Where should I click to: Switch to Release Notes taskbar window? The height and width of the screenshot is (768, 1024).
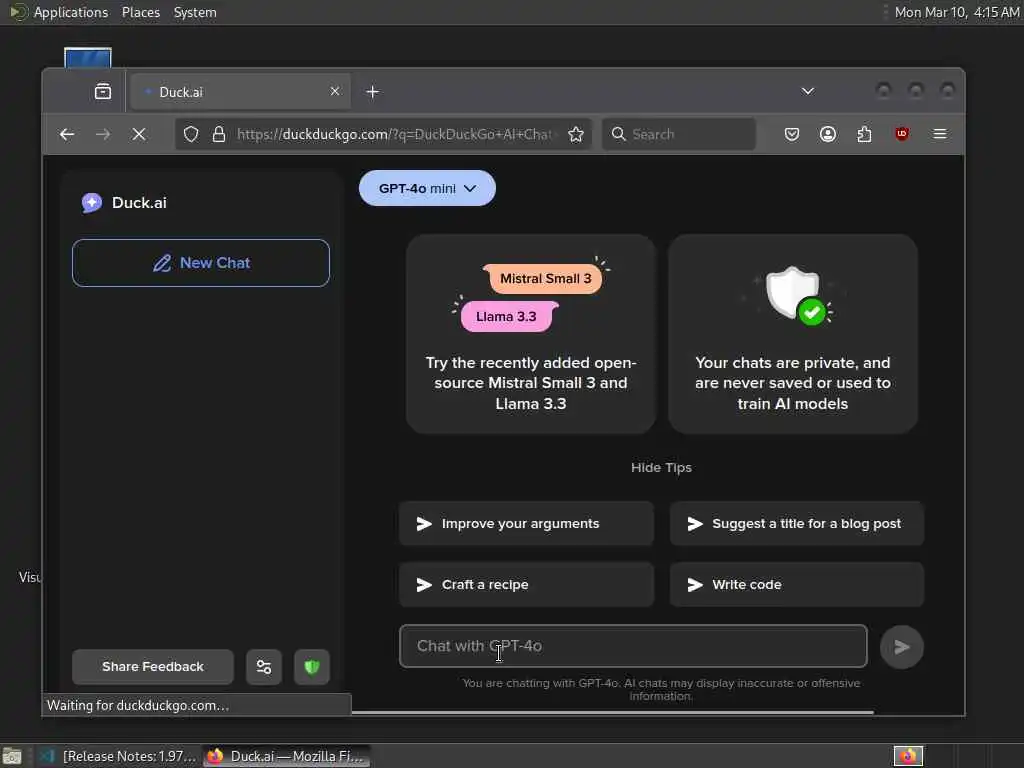(x=118, y=756)
